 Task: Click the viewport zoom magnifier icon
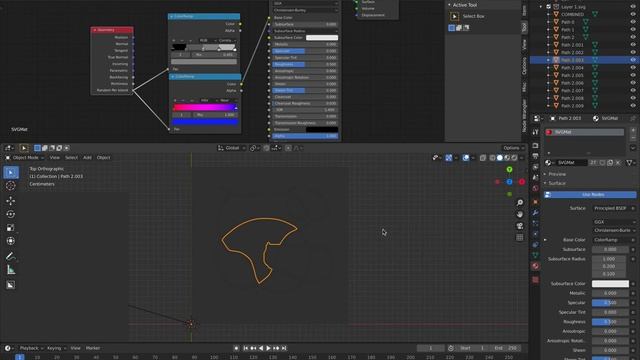[x=520, y=203]
